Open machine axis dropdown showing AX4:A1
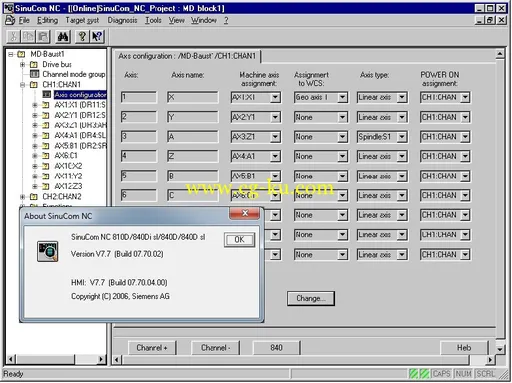 click(x=275, y=156)
